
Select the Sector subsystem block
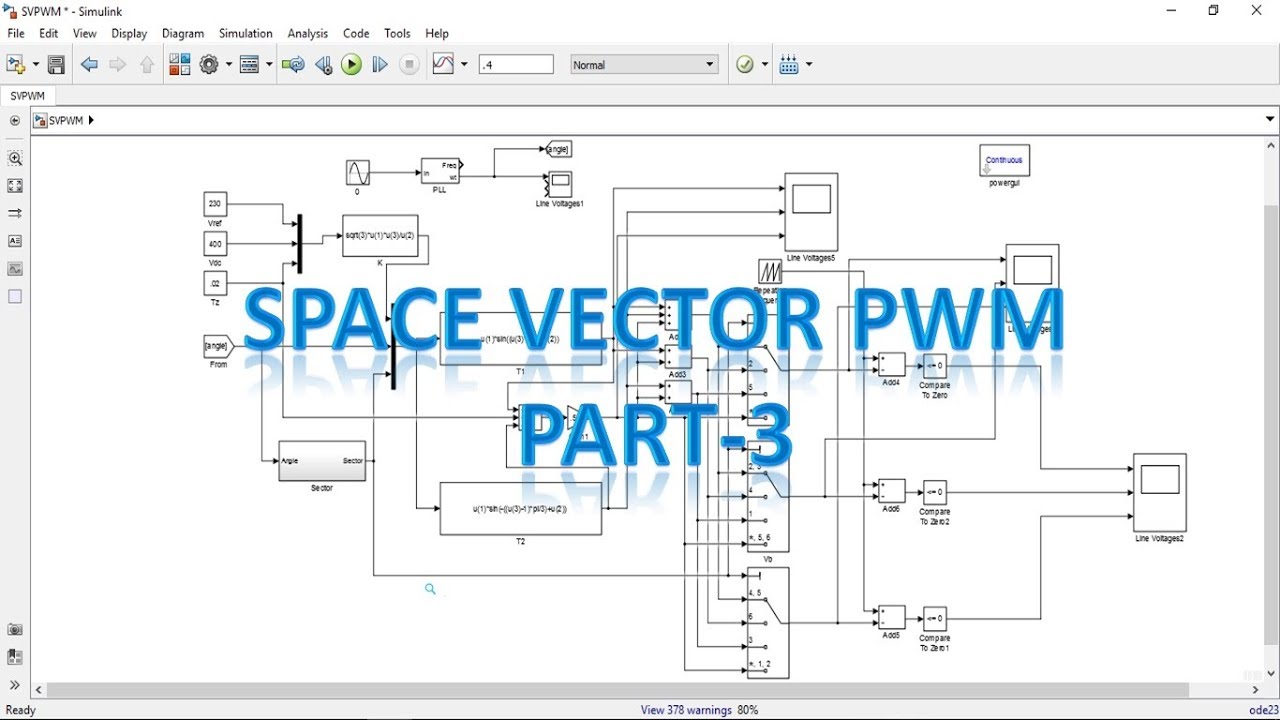coord(322,461)
